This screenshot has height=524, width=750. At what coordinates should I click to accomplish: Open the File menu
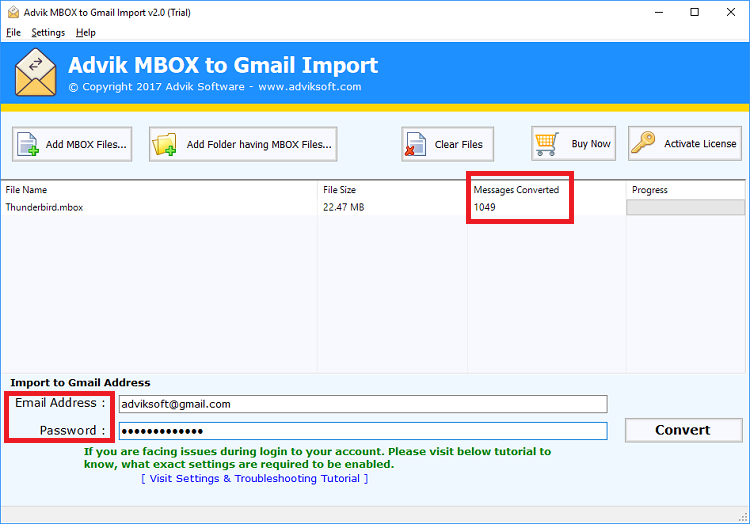(x=13, y=33)
